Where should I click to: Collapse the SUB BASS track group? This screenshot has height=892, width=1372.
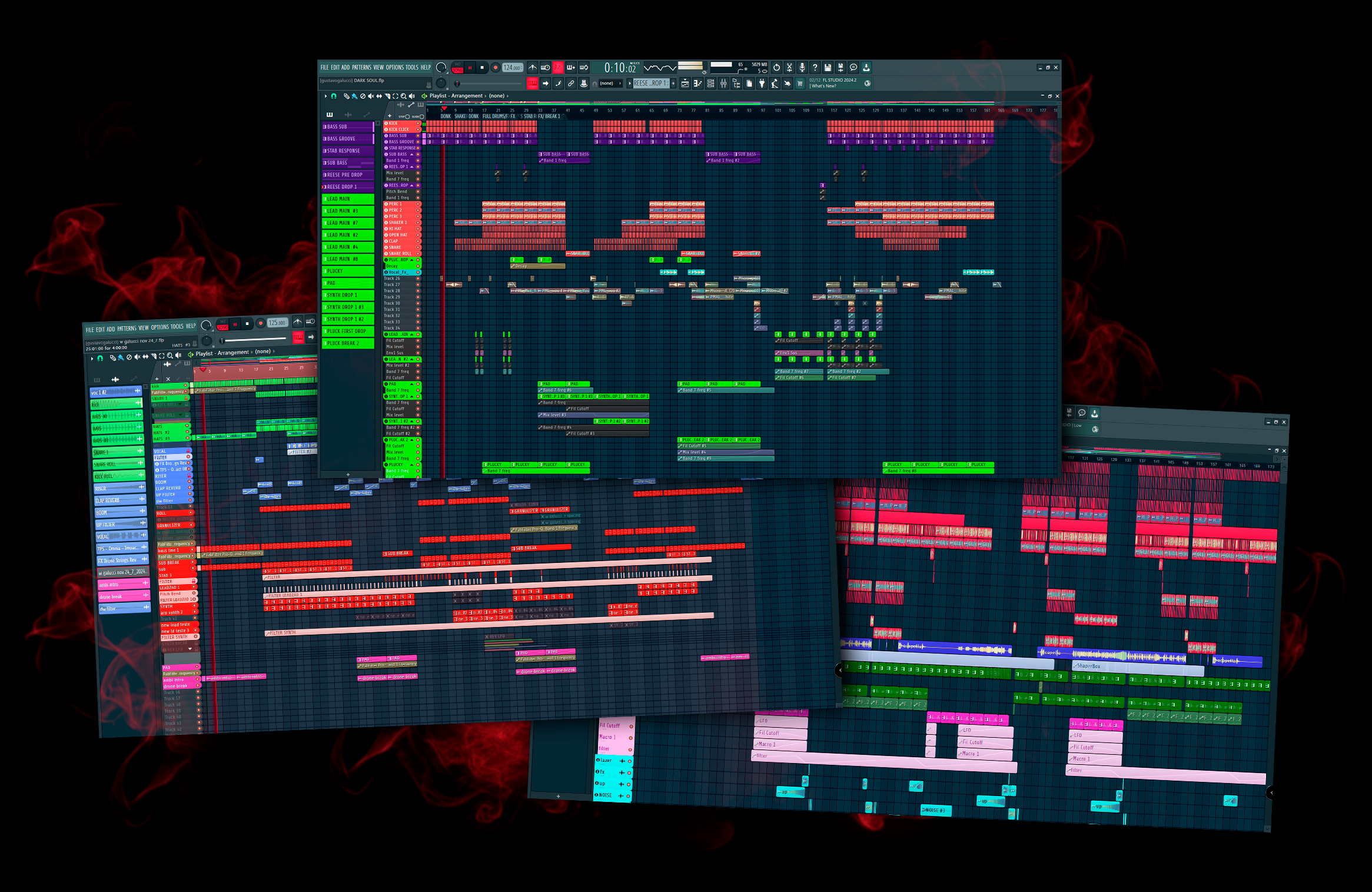tap(411, 154)
